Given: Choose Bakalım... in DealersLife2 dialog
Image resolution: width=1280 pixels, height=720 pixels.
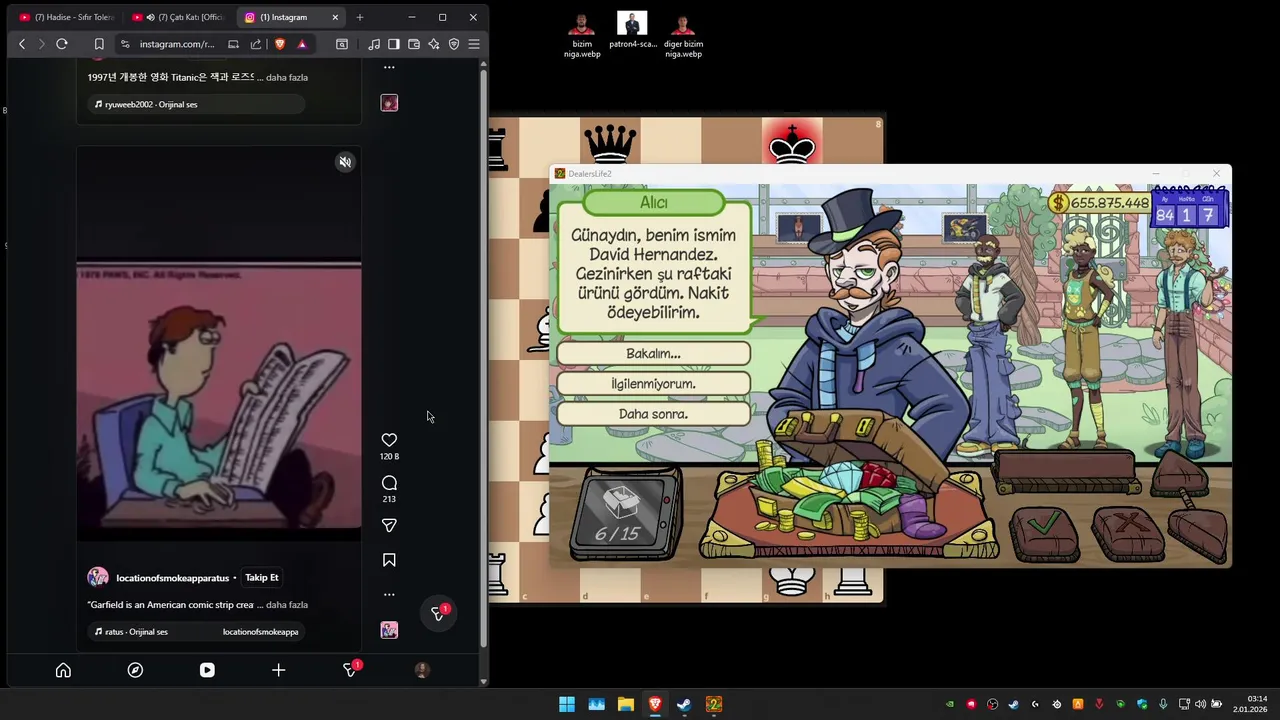Looking at the screenshot, I should tap(653, 353).
